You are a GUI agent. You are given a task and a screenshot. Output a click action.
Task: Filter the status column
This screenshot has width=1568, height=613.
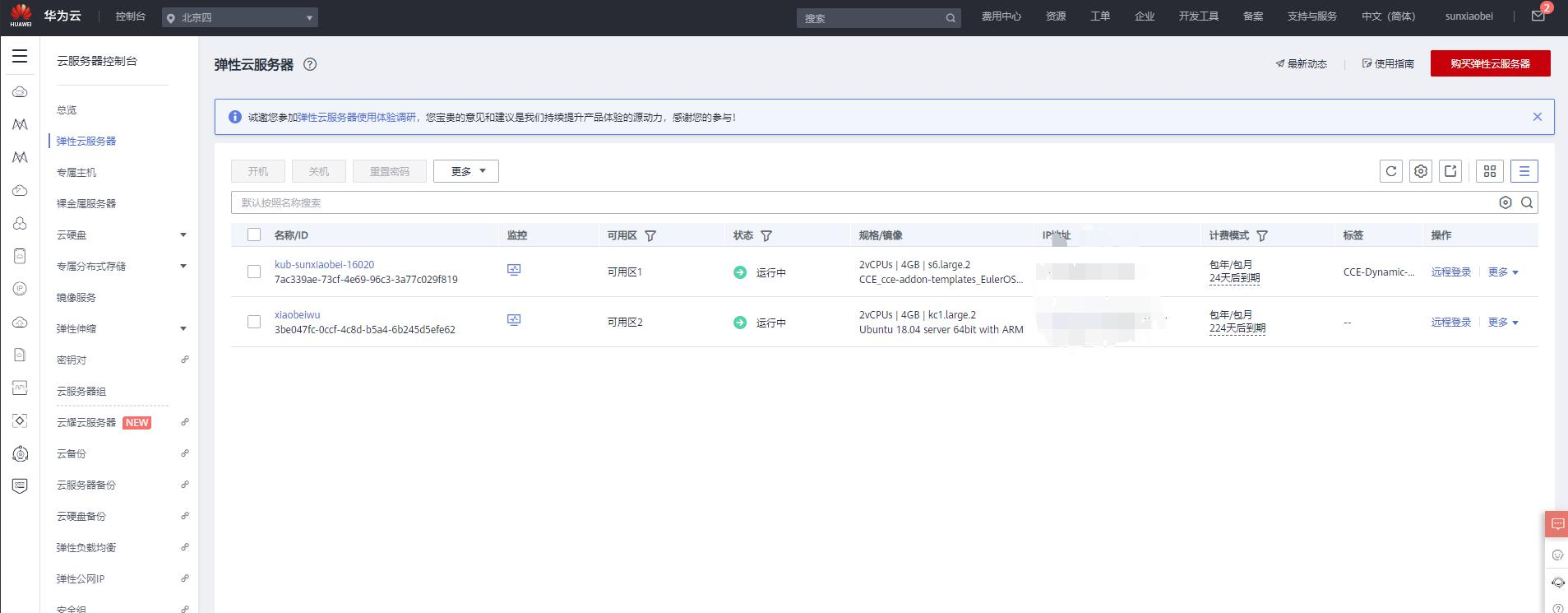(x=766, y=235)
